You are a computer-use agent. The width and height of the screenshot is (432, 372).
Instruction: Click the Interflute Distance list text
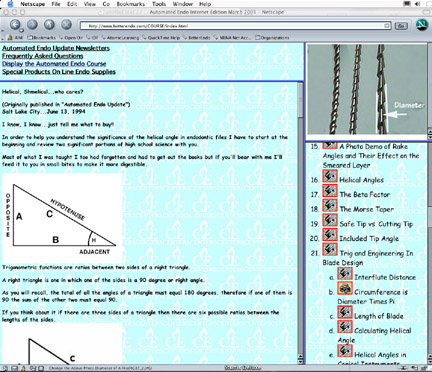(x=385, y=277)
